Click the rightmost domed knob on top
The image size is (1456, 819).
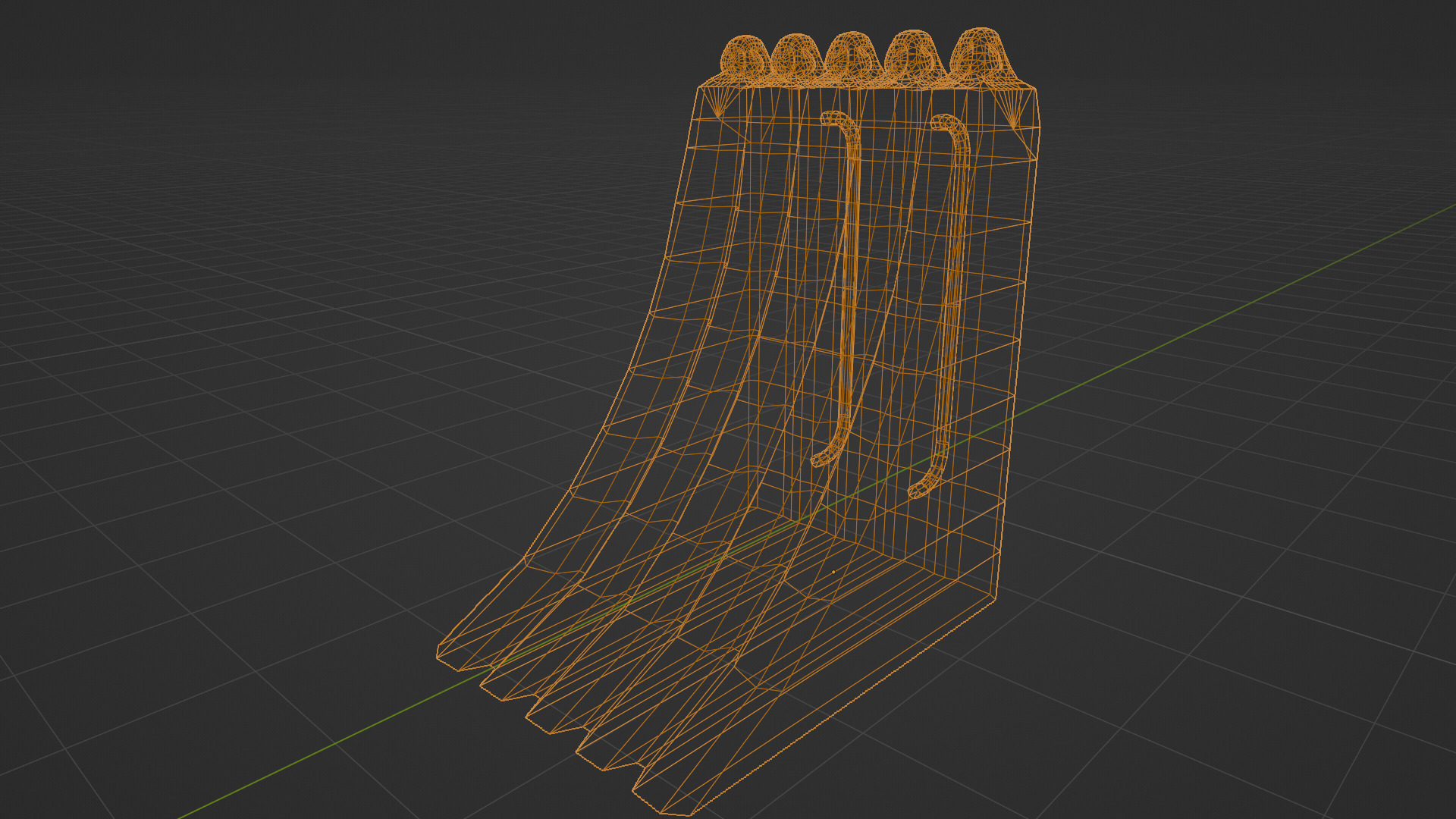coord(981,52)
